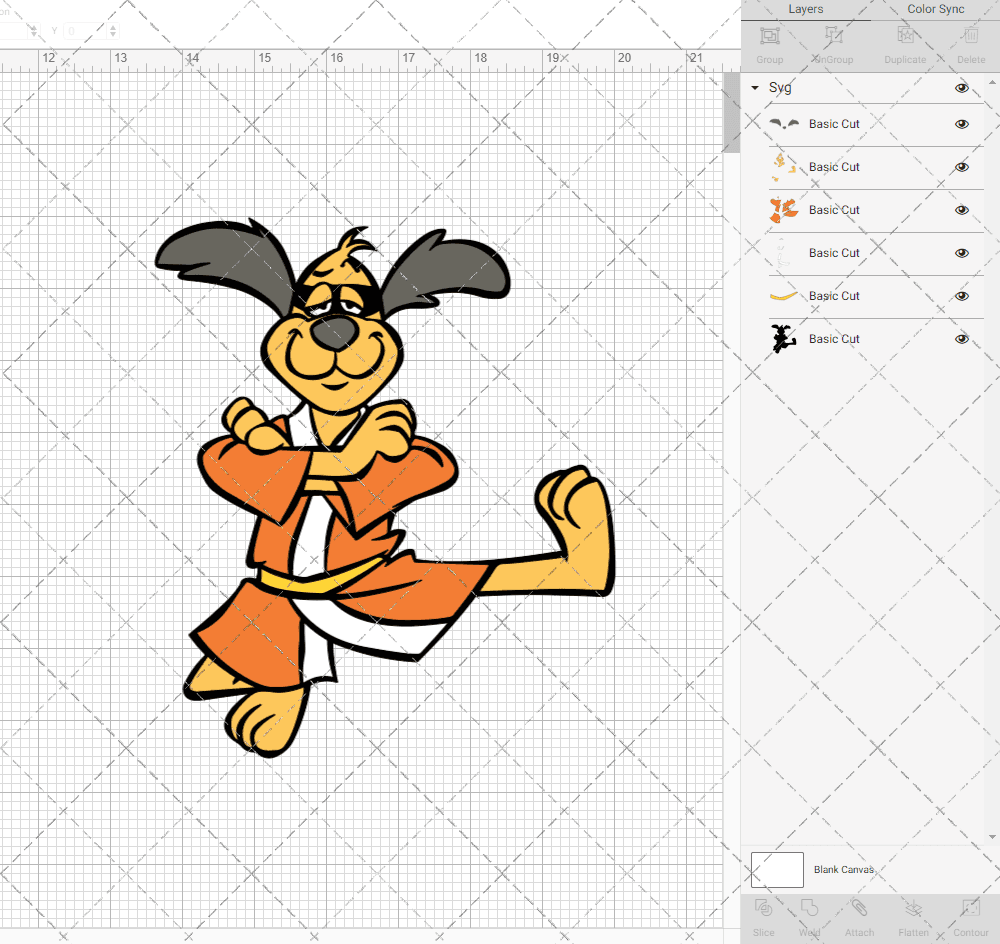Click the Slice tool icon
Image resolution: width=1000 pixels, height=944 pixels.
(763, 908)
